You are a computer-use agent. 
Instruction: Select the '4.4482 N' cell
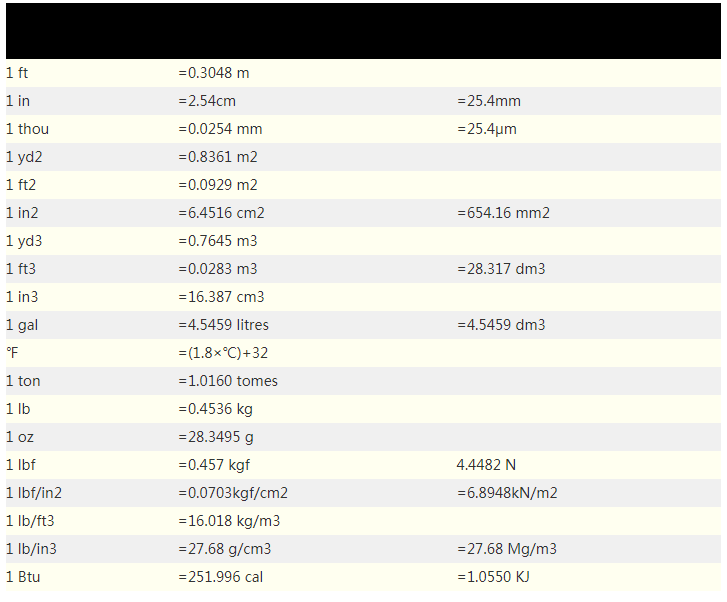[486, 465]
